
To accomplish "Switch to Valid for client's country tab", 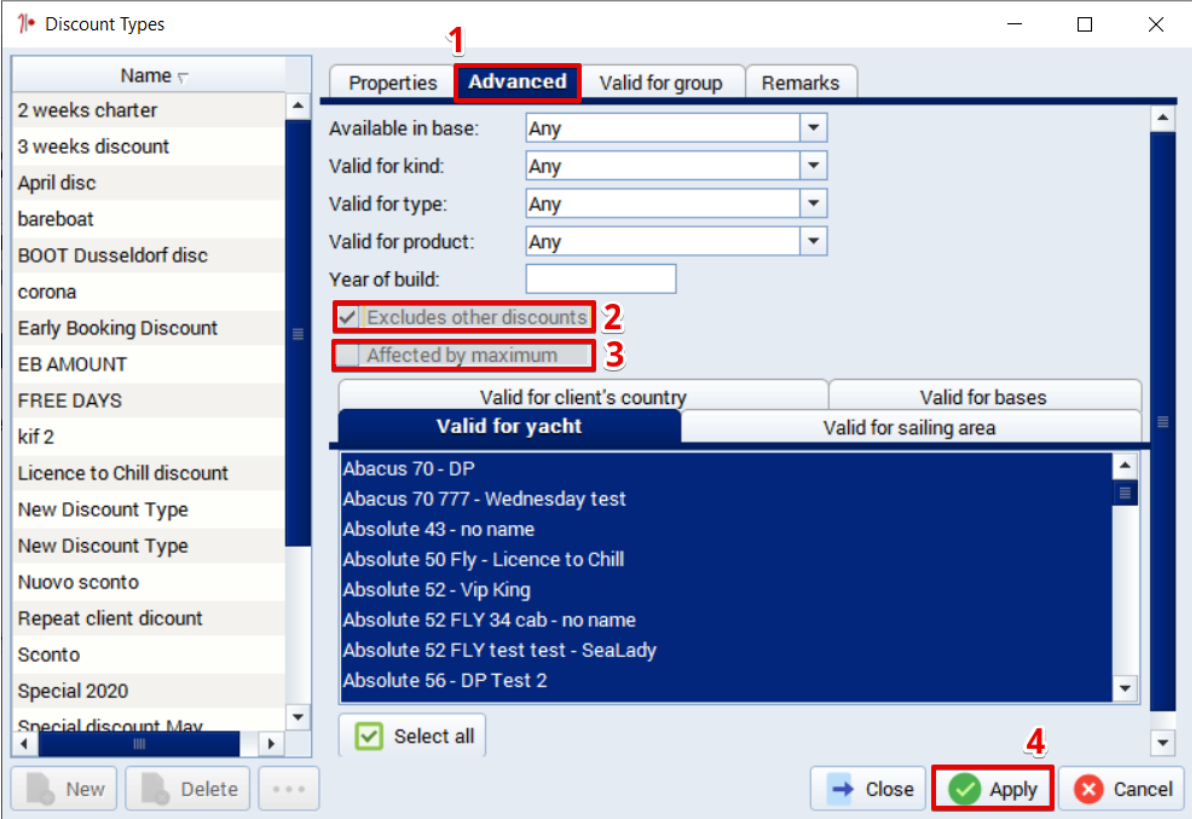I will 583,396.
